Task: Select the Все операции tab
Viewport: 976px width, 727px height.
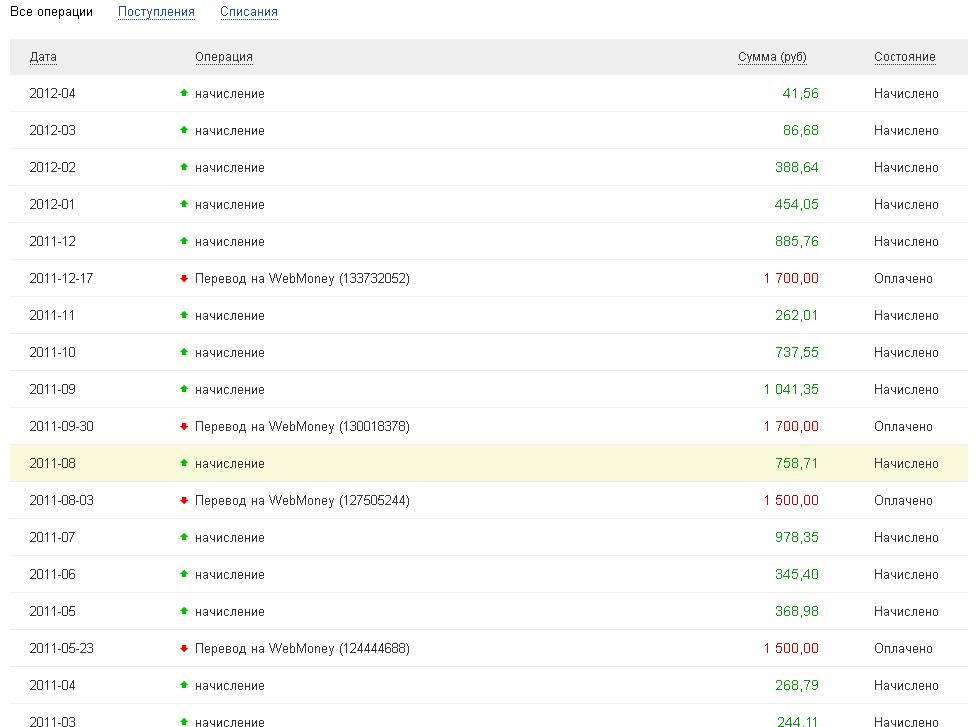Action: click(51, 13)
